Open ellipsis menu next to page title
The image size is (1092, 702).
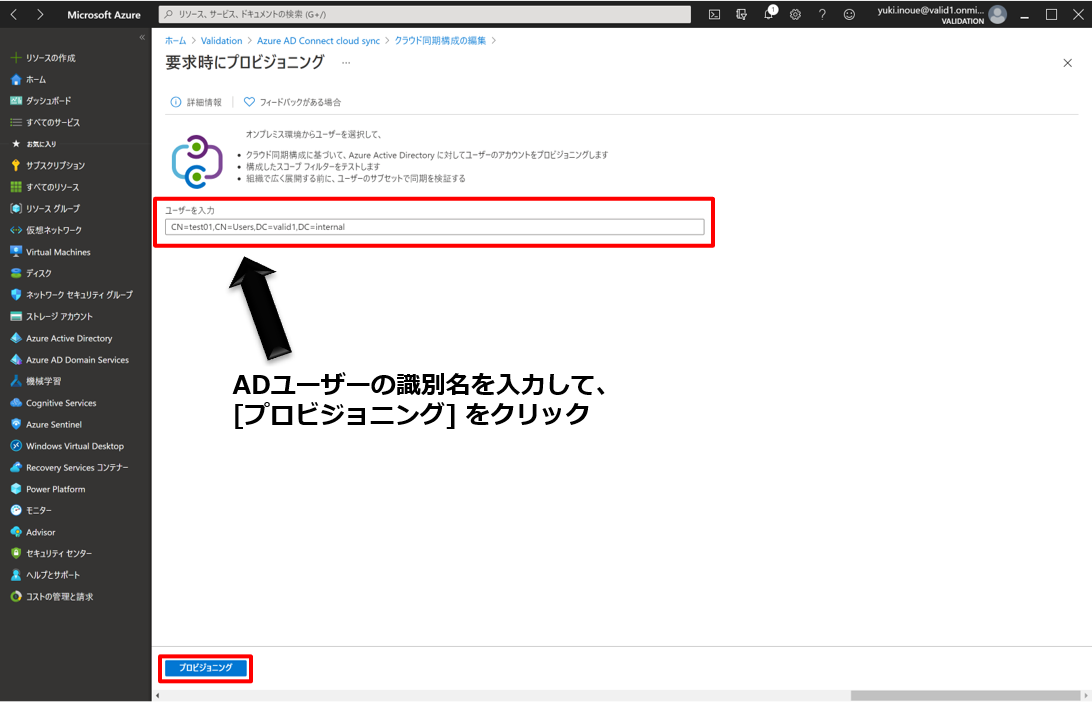click(x=346, y=63)
